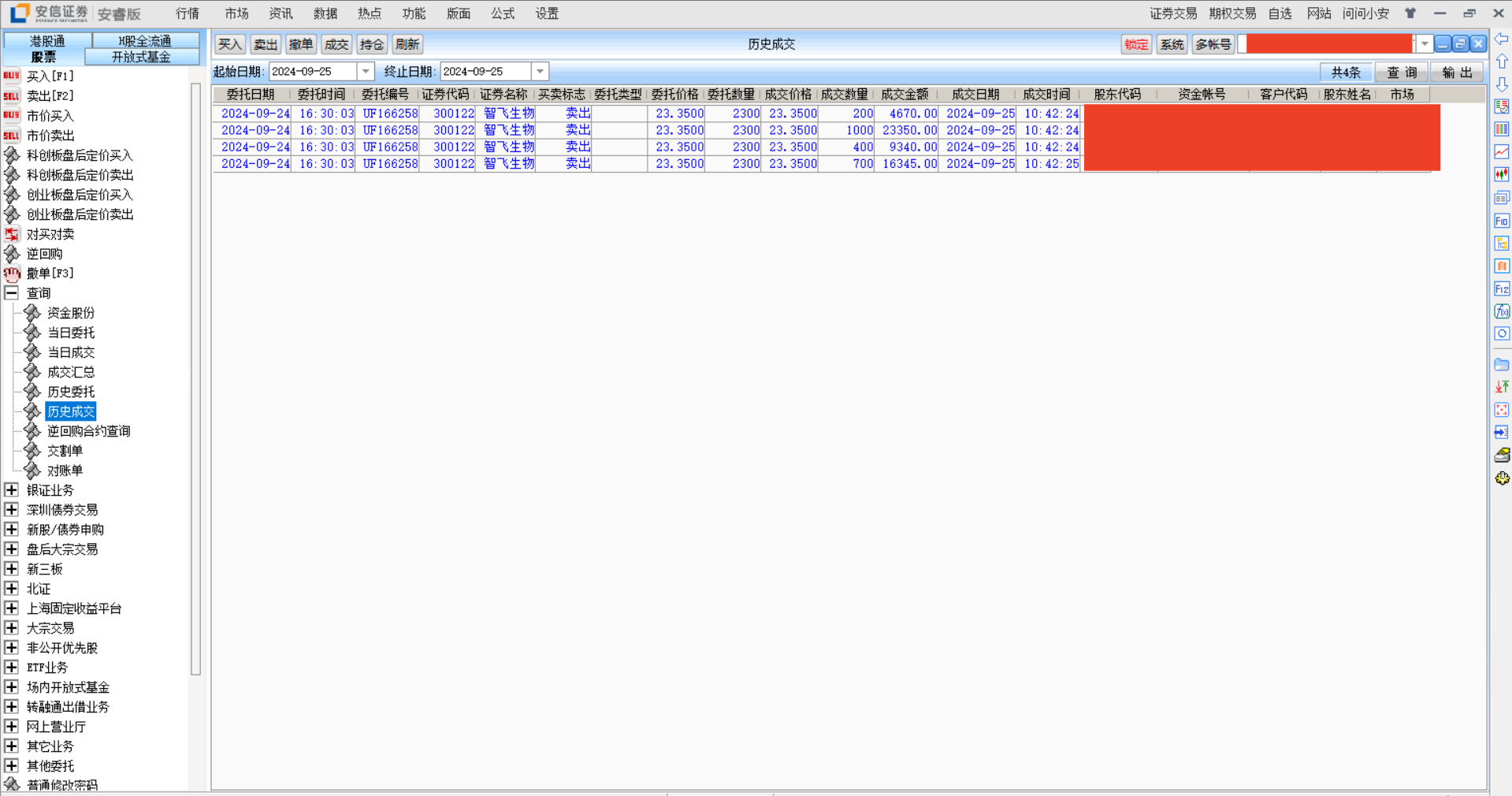The width and height of the screenshot is (1512, 796).
Task: Click the SELL icon beside 卖出[F2]
Action: pyautogui.click(x=11, y=95)
